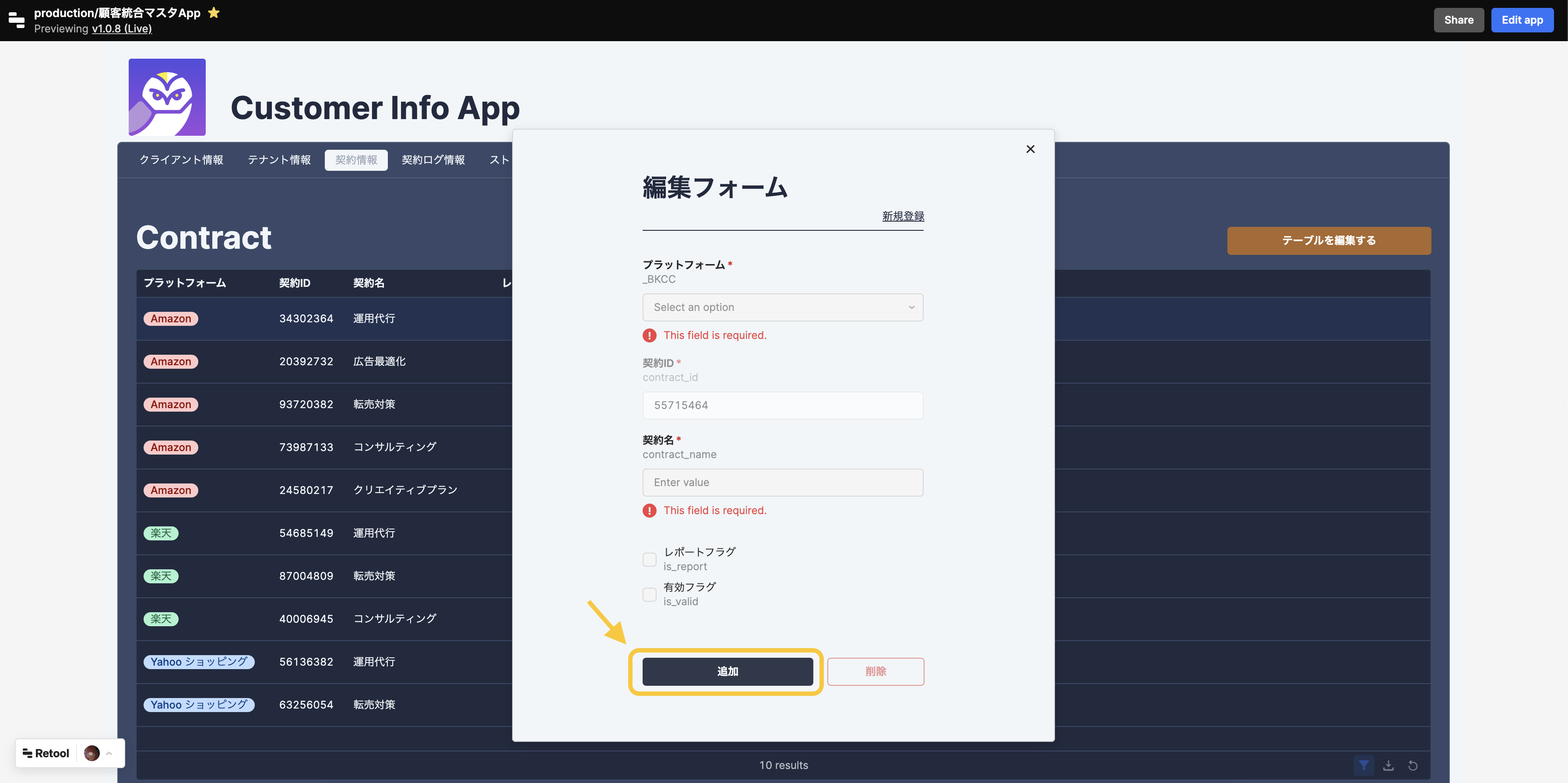This screenshot has height=783, width=1568.
Task: Select the Amazon platform tag on contract 34302364
Action: 170,318
